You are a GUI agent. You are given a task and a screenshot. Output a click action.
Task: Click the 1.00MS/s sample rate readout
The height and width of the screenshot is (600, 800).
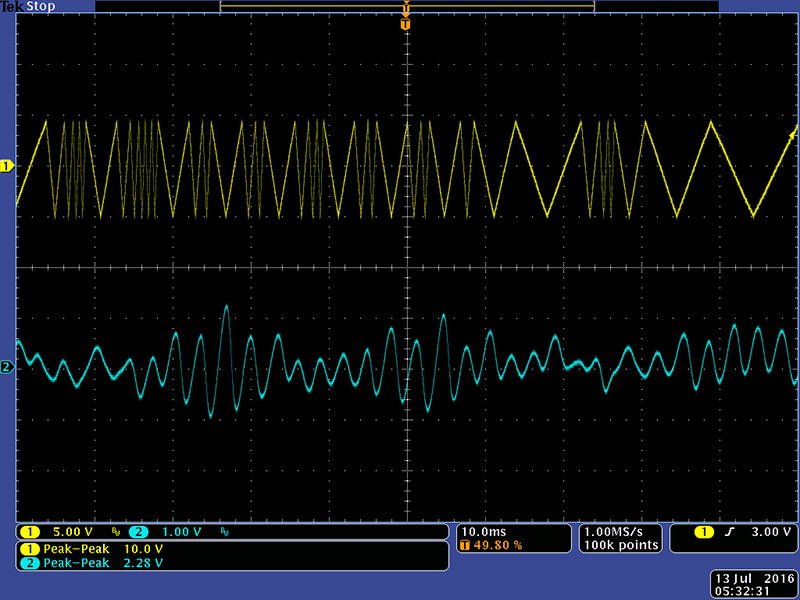[621, 531]
